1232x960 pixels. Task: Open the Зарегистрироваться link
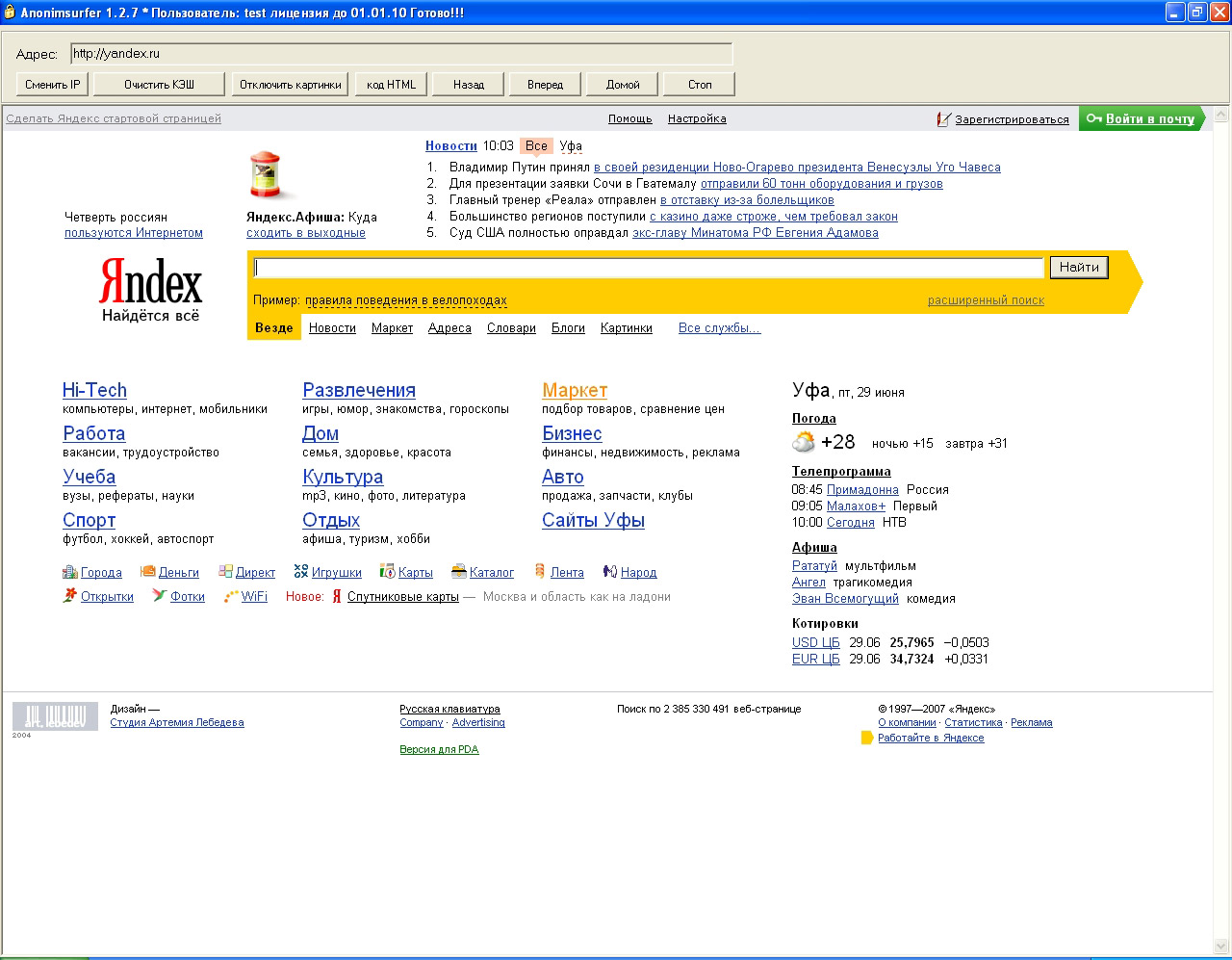click(1012, 119)
